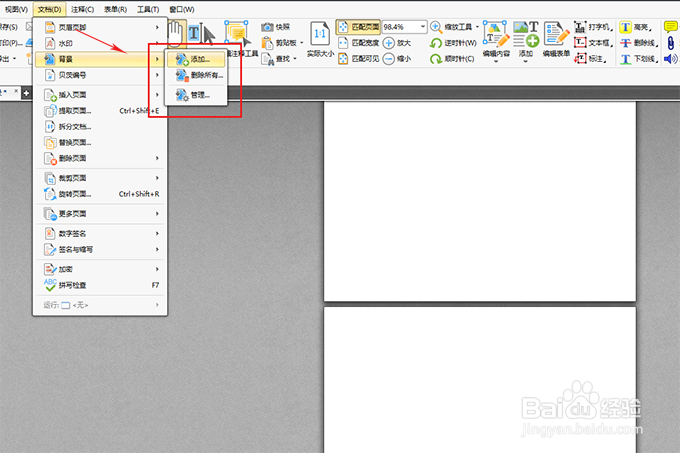Select the 打字机 typewriter tool
Viewport: 680px width, 453px height.
(x=593, y=27)
